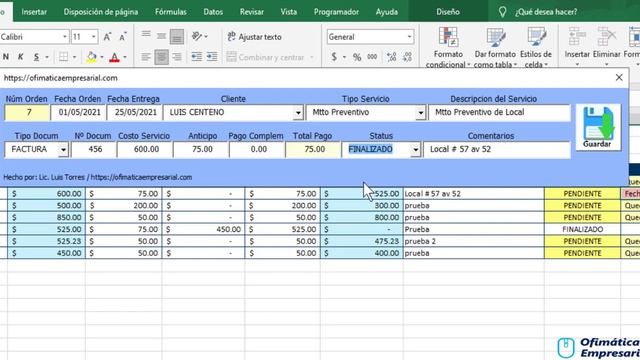
Task: Apply accounting dollar number format
Action: [x=334, y=57]
